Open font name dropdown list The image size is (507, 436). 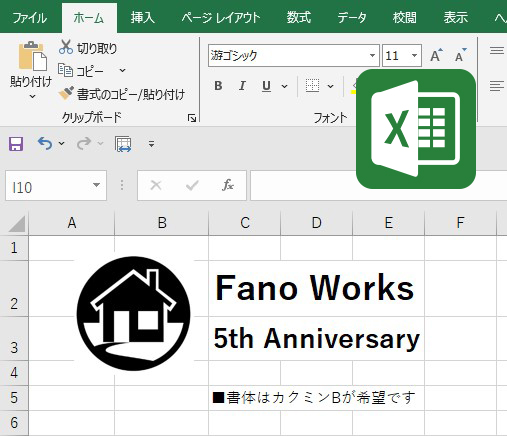point(372,55)
